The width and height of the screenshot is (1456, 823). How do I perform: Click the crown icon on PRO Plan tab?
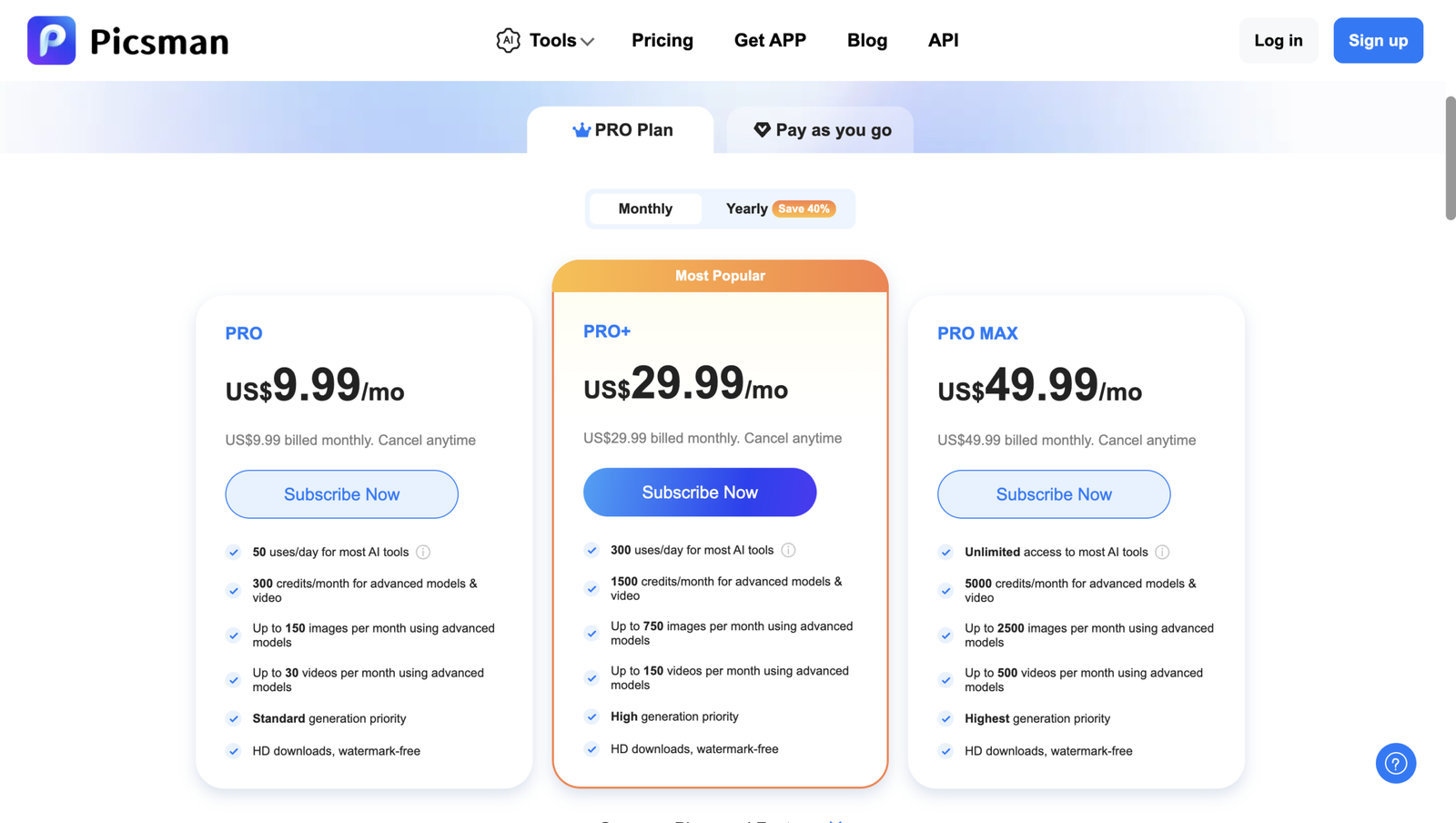pyautogui.click(x=581, y=130)
